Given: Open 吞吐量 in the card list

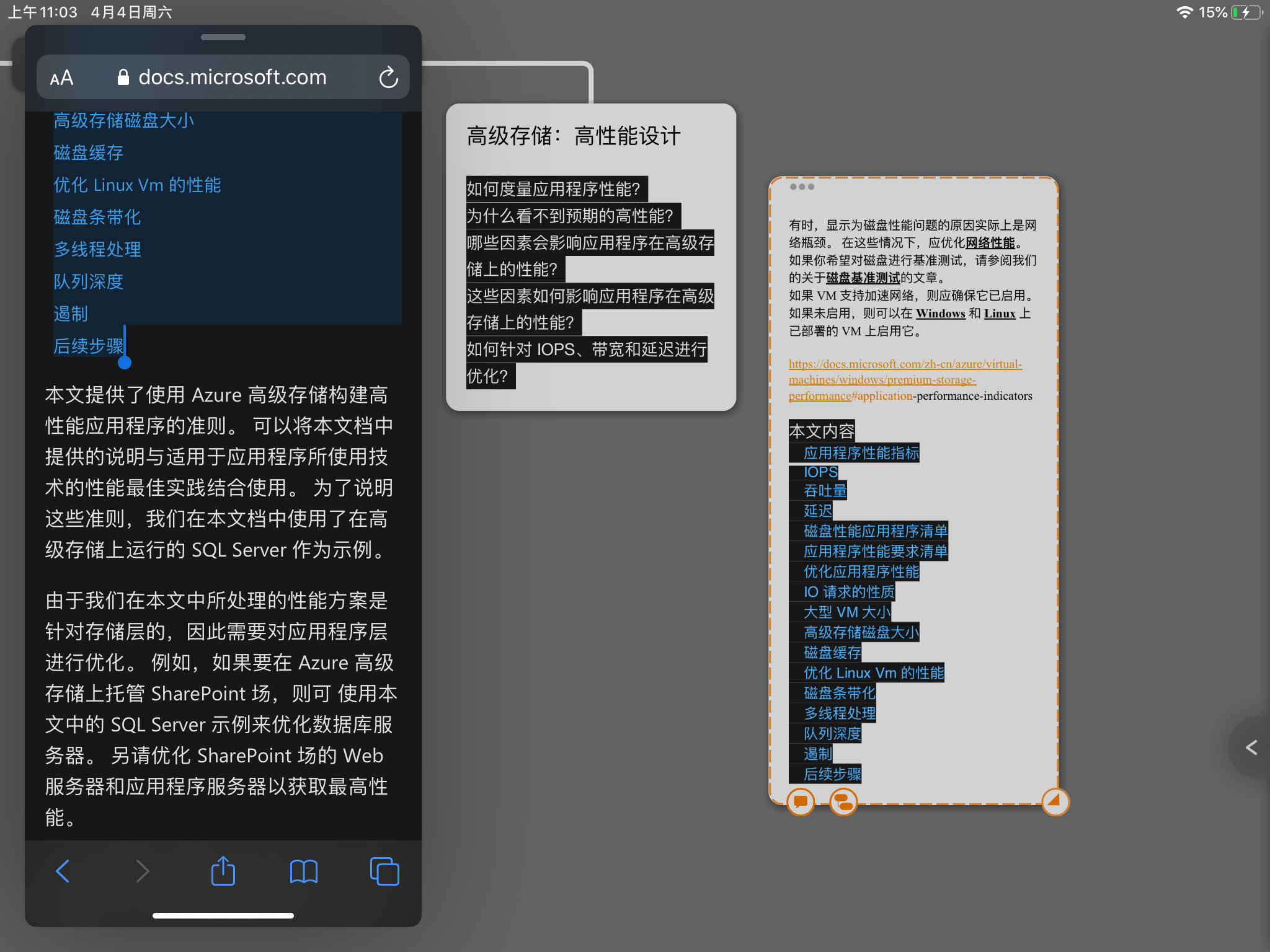Looking at the screenshot, I should point(825,491).
